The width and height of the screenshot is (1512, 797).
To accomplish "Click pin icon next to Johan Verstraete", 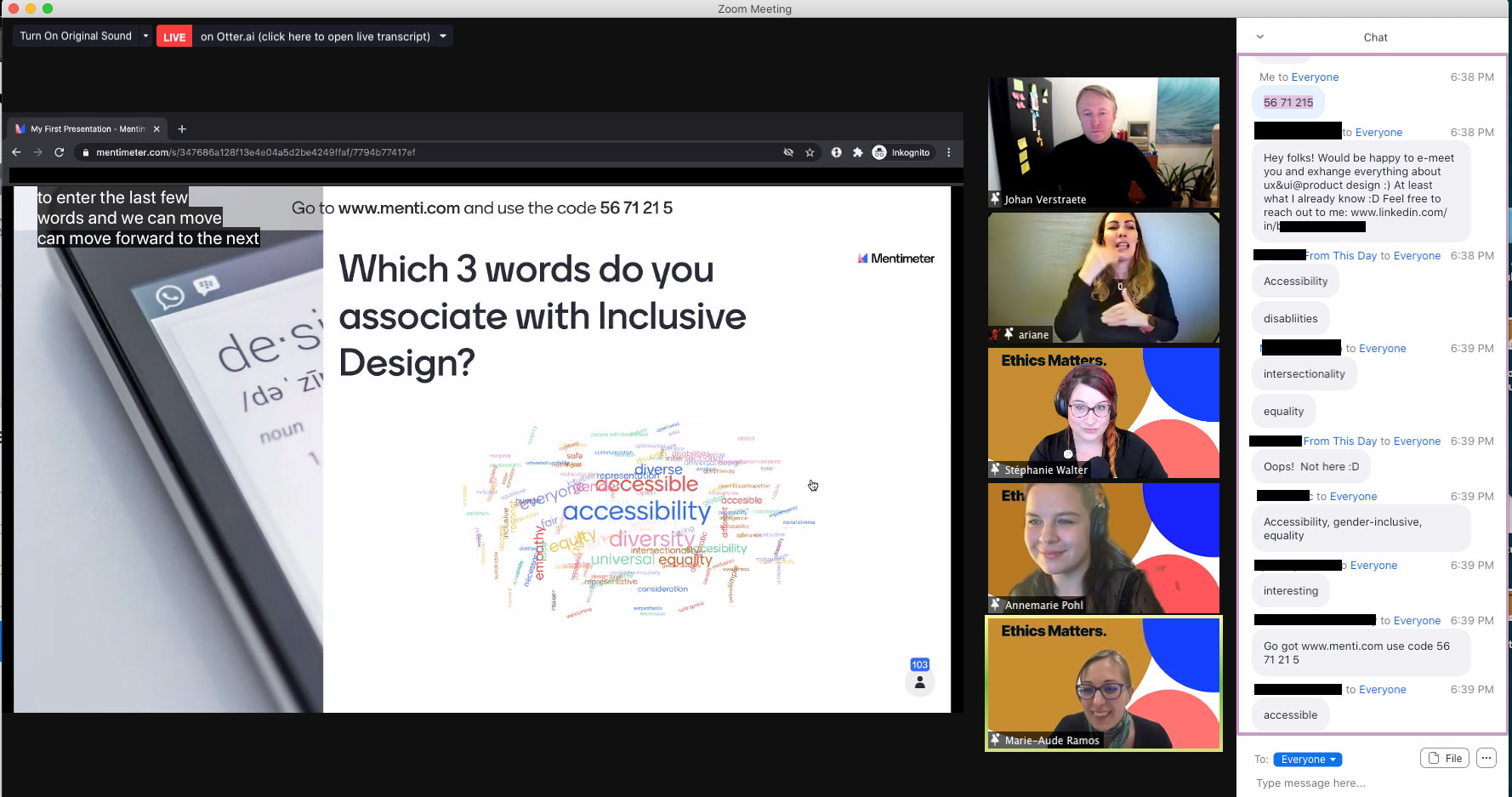I will point(995,198).
